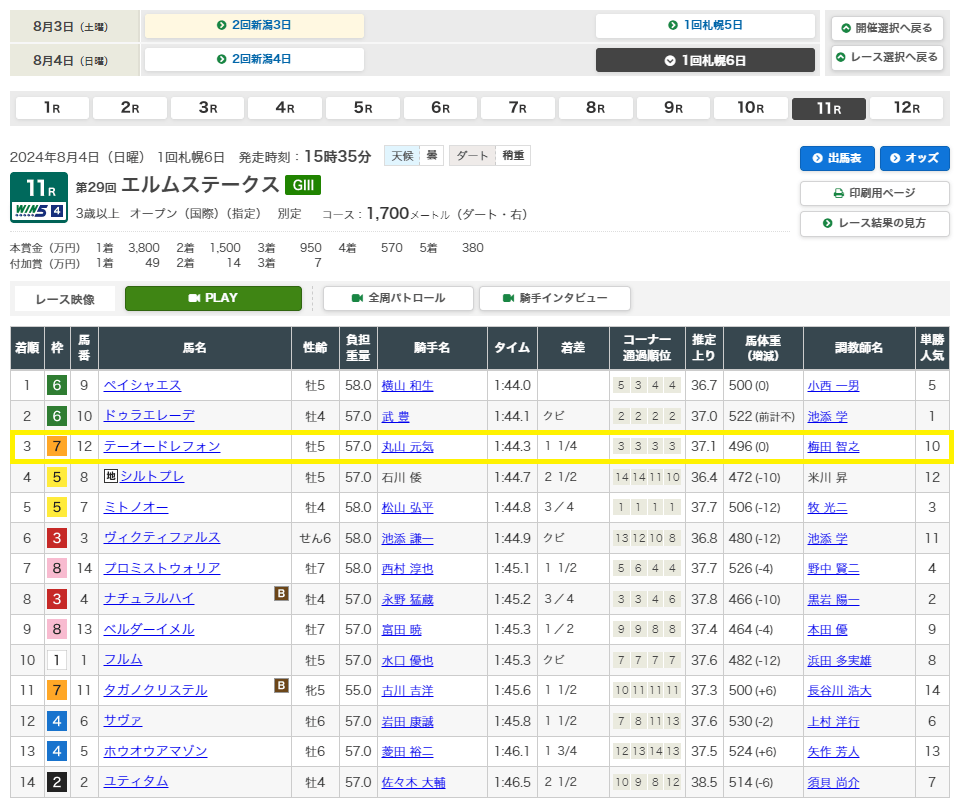
Task: Play the race video with PLAY button
Action: pyautogui.click(x=213, y=298)
